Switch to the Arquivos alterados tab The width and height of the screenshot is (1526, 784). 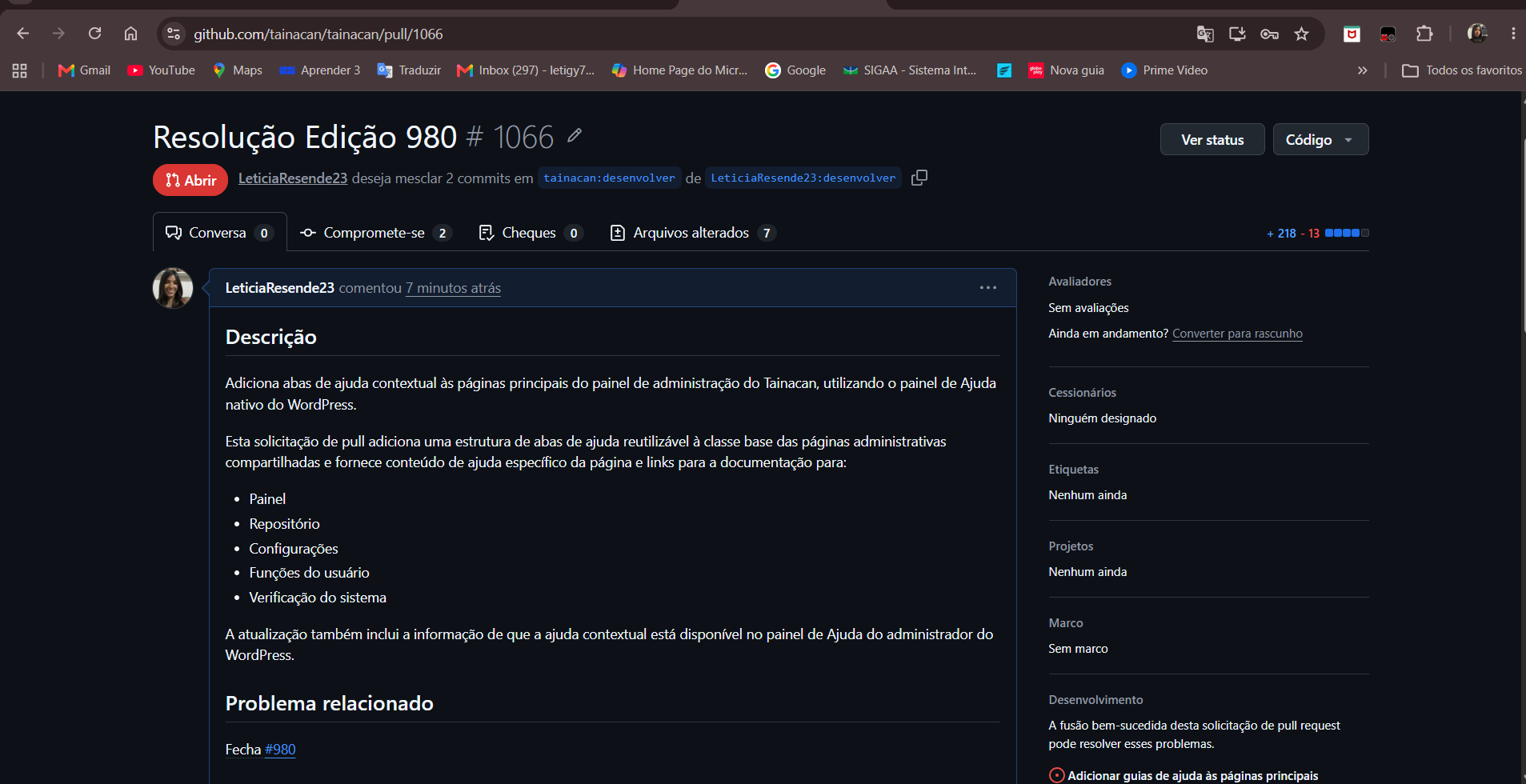(x=693, y=233)
